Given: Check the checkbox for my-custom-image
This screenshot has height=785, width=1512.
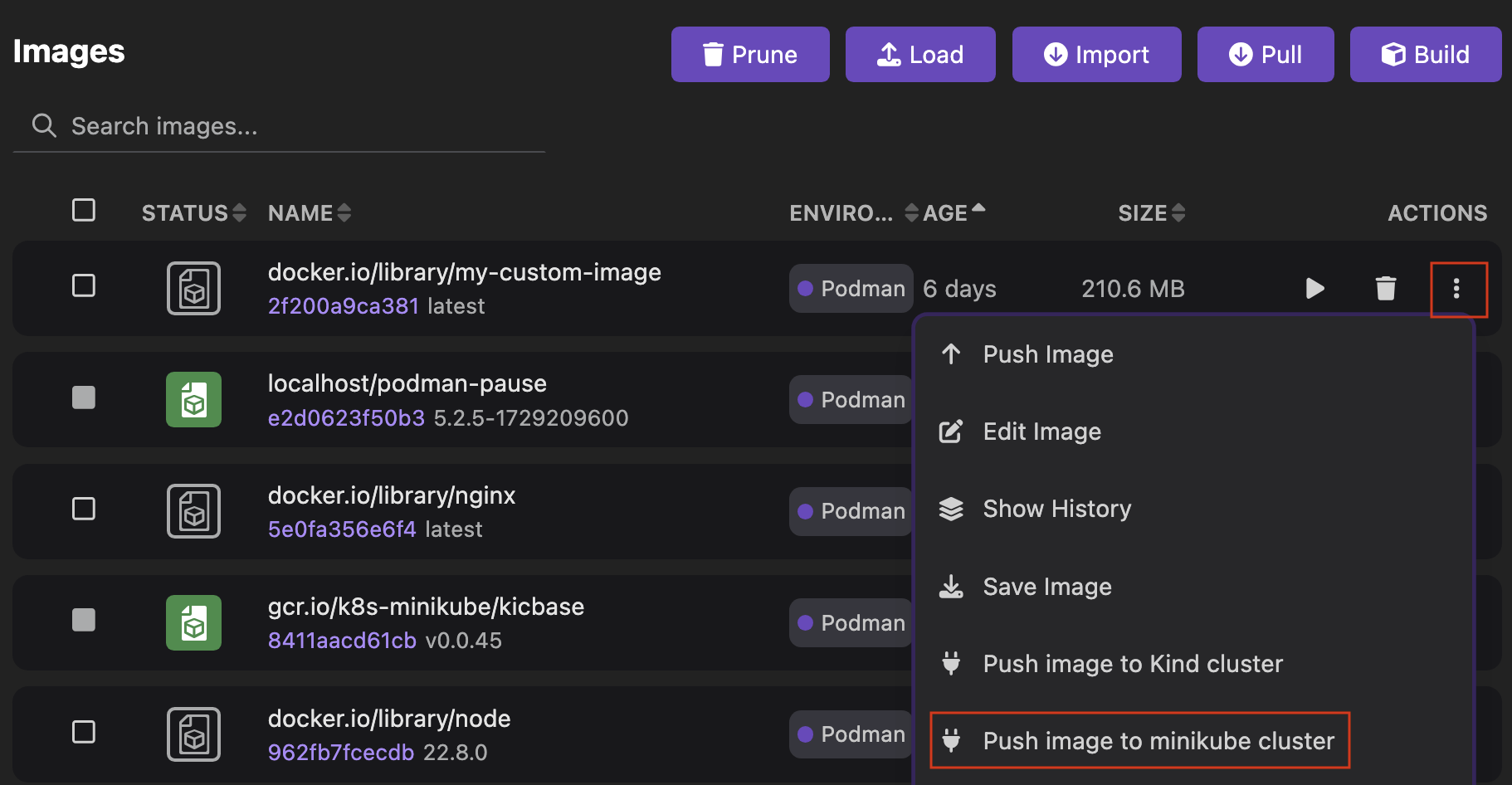Looking at the screenshot, I should click(x=83, y=285).
